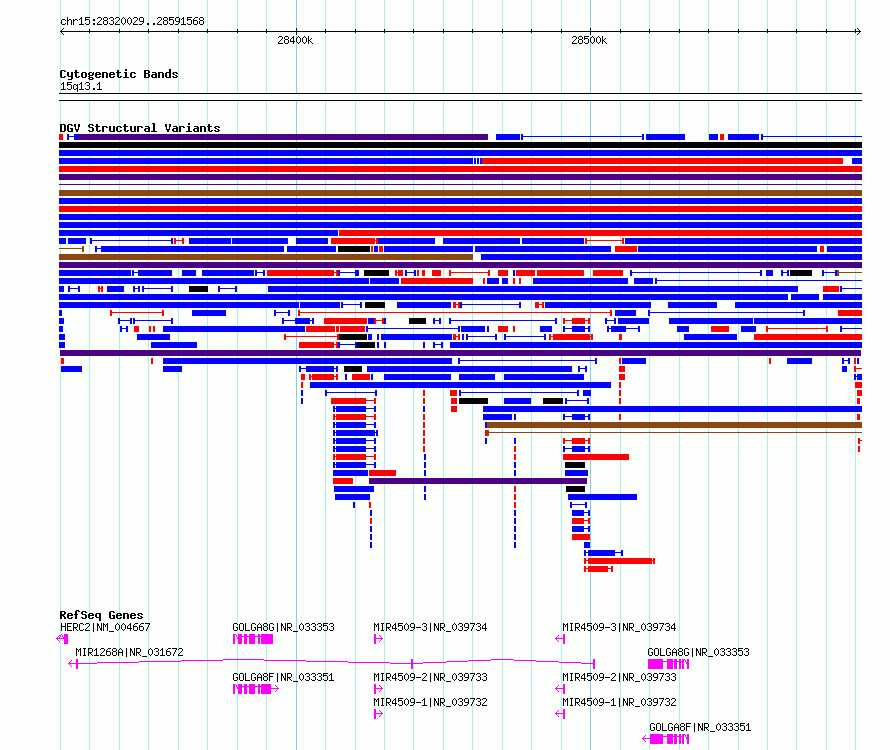Select the chr15:28320029..28591568 coordinate label

[132, 21]
